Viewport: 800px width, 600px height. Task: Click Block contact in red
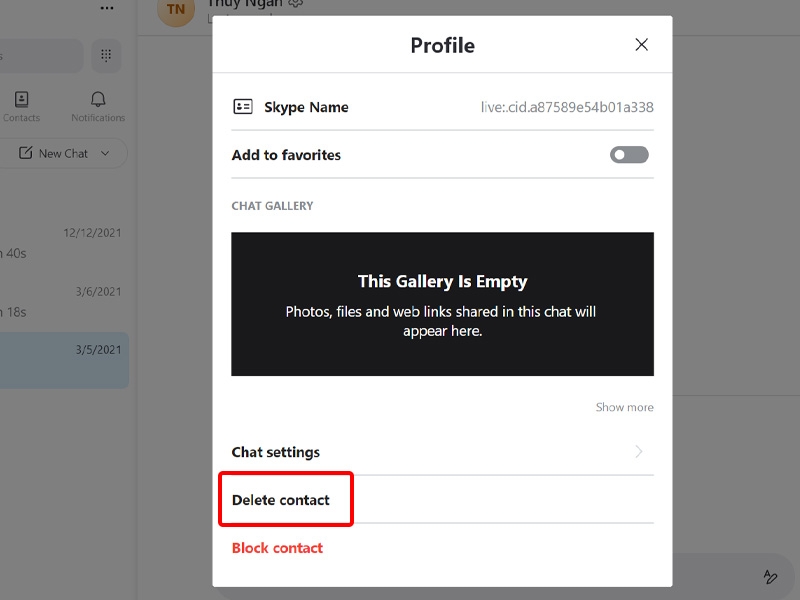(277, 548)
